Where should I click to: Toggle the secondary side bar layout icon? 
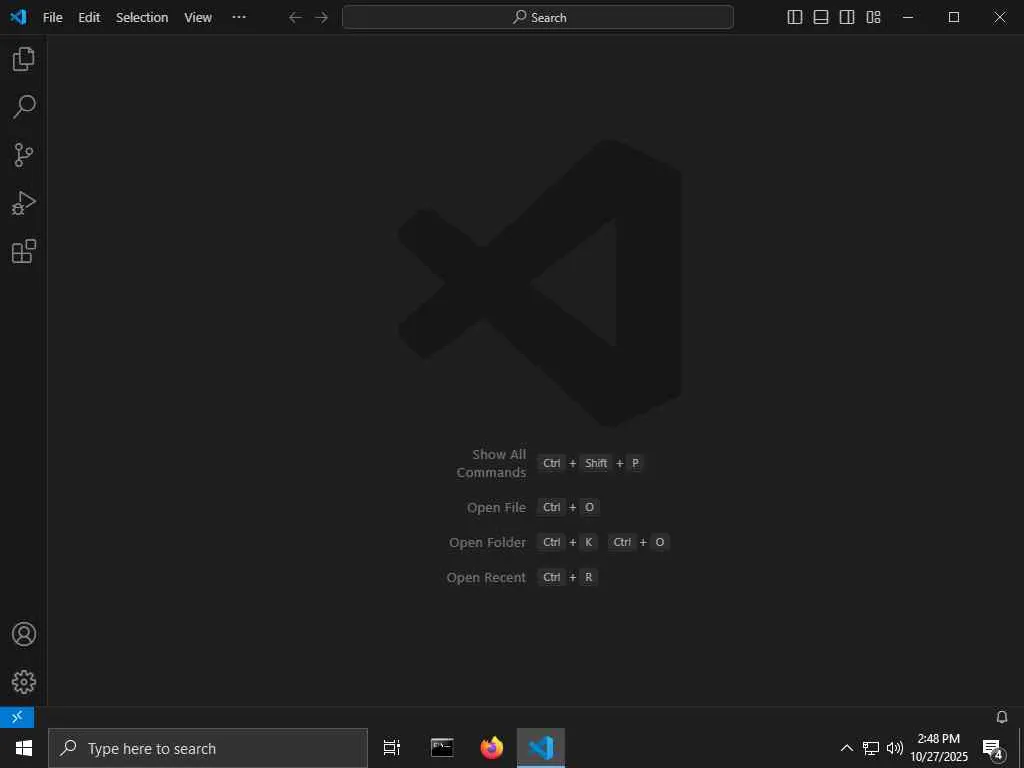point(847,18)
